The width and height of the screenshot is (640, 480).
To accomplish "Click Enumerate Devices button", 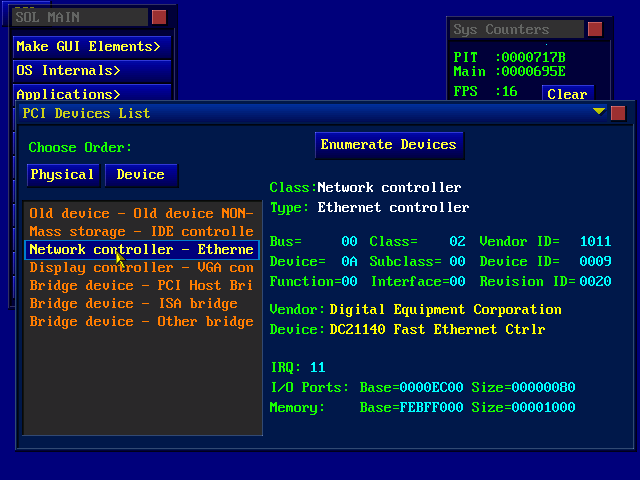I will click(389, 144).
